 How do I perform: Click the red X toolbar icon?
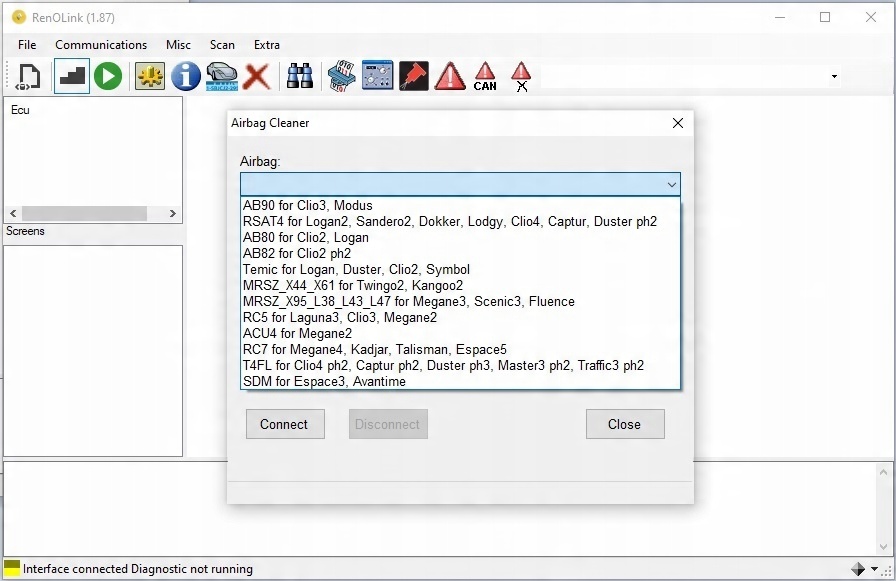257,76
